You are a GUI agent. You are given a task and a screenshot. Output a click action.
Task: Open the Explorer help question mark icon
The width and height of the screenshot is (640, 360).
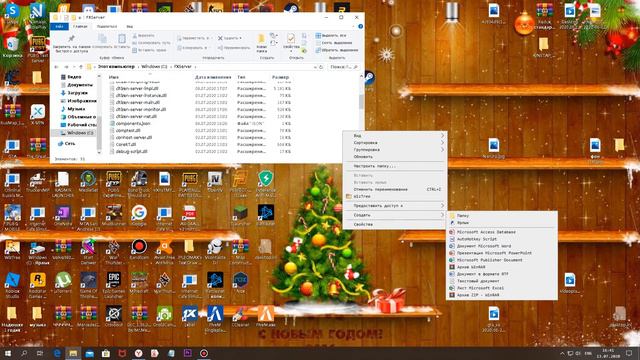[360, 27]
